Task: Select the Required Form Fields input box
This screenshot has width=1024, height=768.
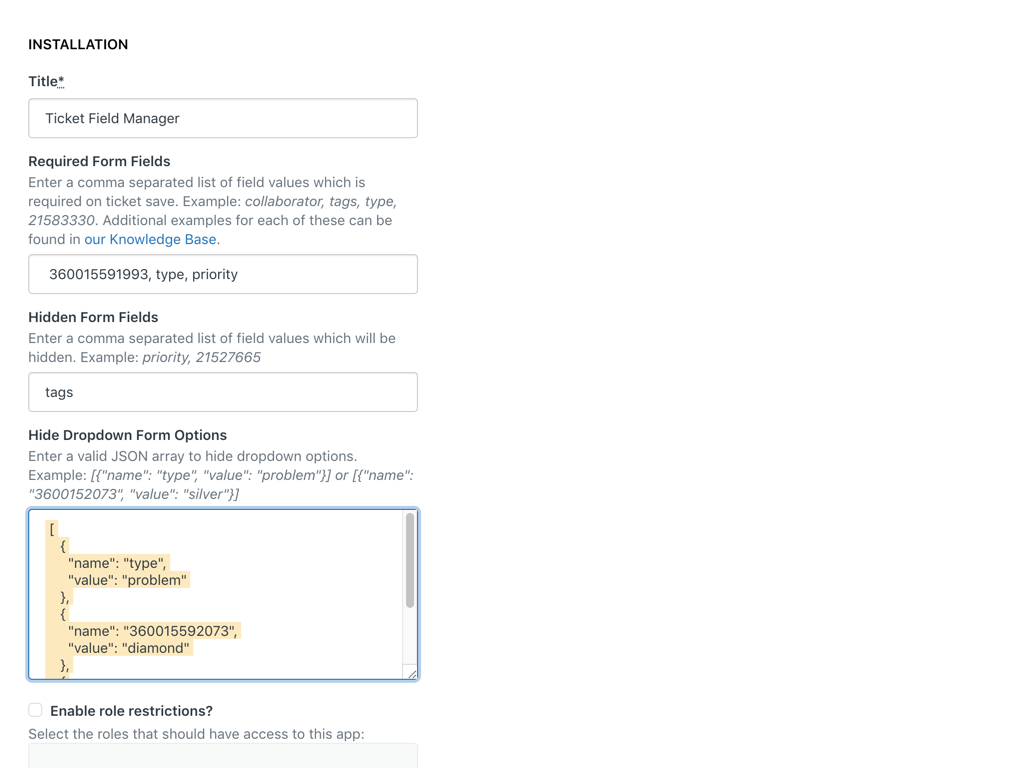Action: pos(222,274)
